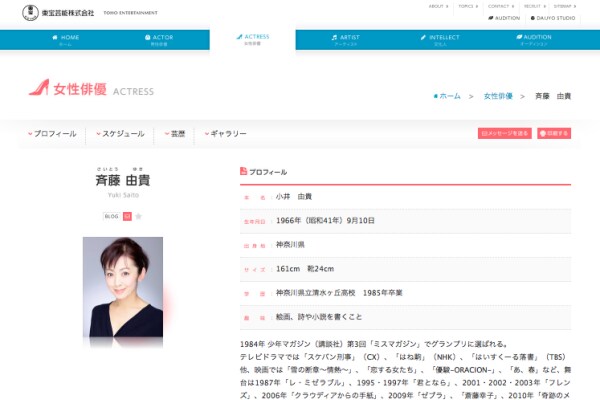Click the 女性俳優 breadcrumb link
The height and width of the screenshot is (400, 600).
point(498,96)
